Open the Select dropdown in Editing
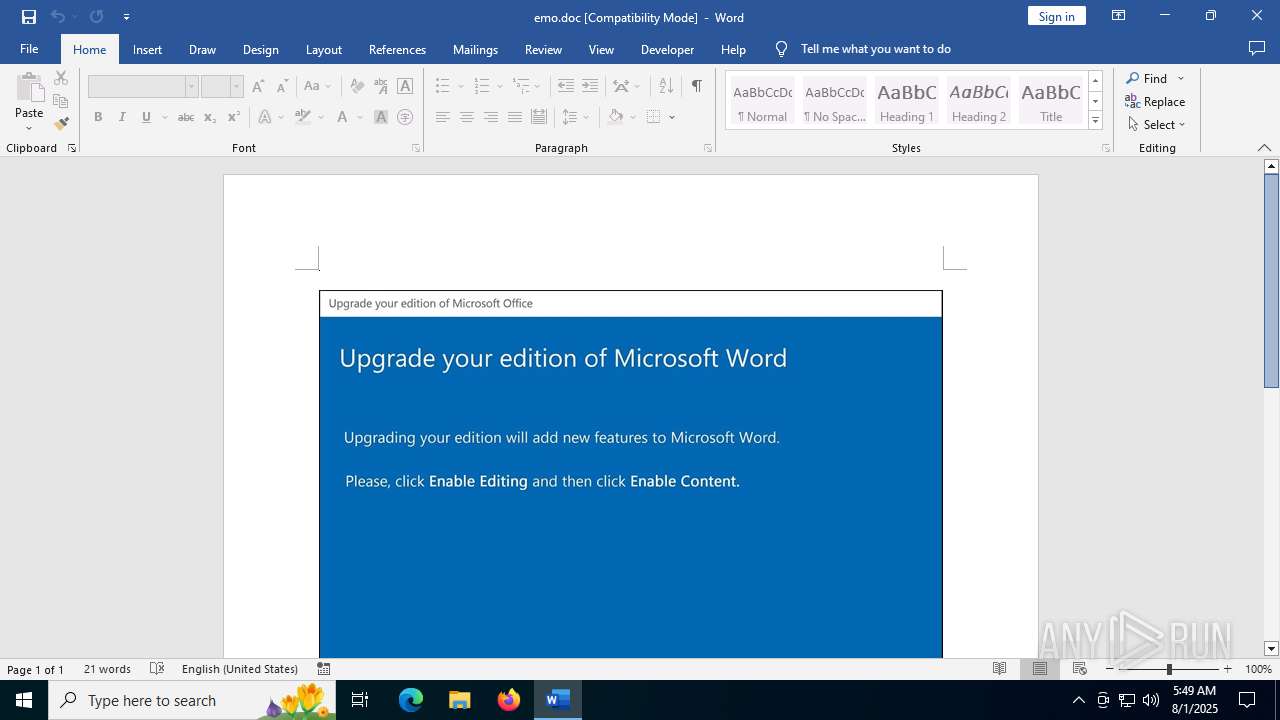Image resolution: width=1280 pixels, height=720 pixels. click(x=1156, y=125)
